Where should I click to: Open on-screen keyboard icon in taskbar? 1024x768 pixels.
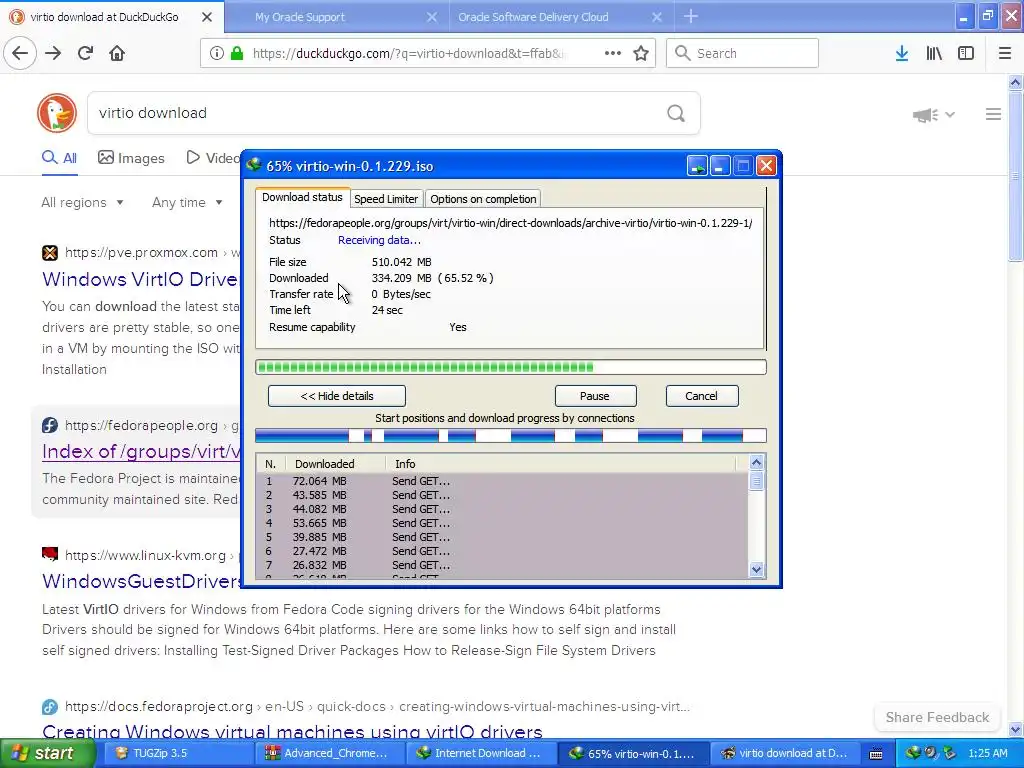876,754
